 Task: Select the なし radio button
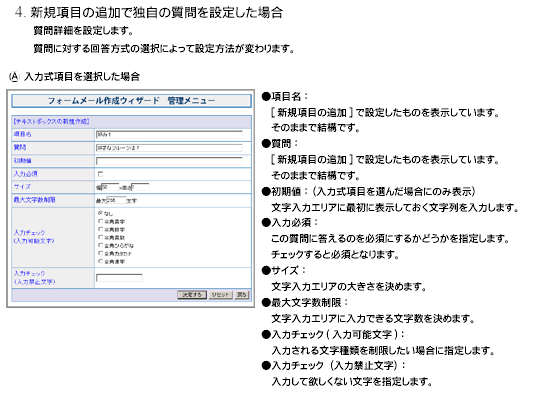(100, 213)
